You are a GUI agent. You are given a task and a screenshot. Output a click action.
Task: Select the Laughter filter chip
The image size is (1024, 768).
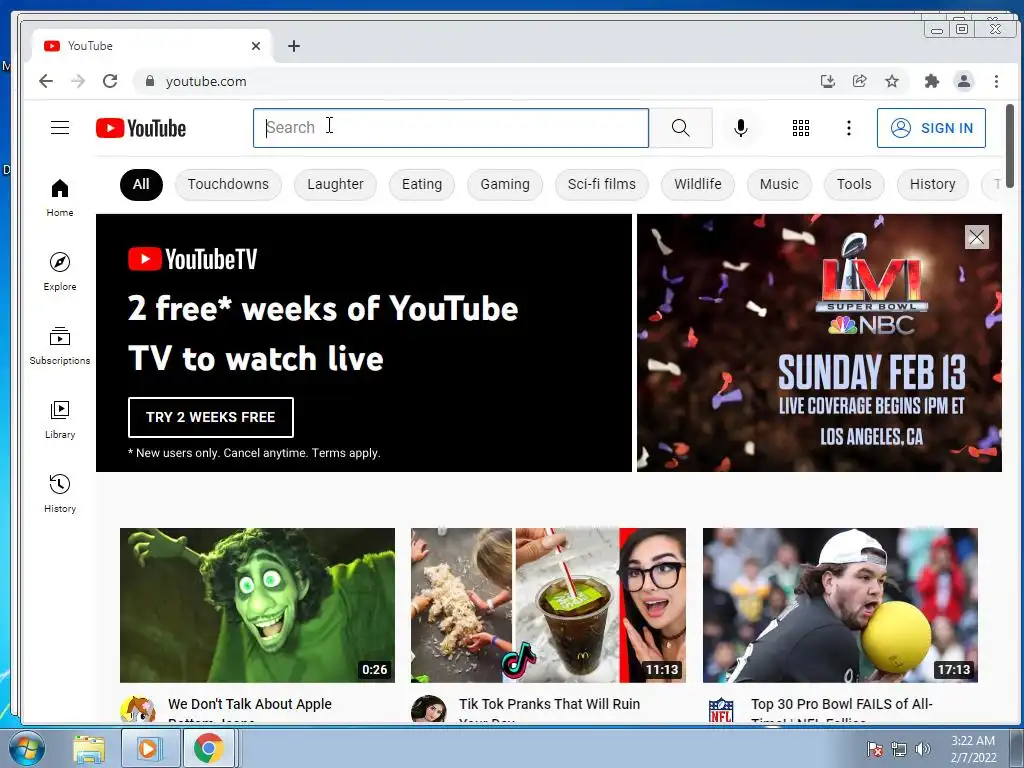tap(335, 184)
